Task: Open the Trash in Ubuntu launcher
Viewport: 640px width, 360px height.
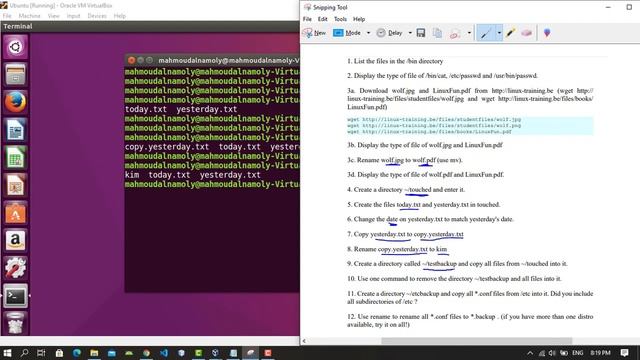Action: point(16,324)
